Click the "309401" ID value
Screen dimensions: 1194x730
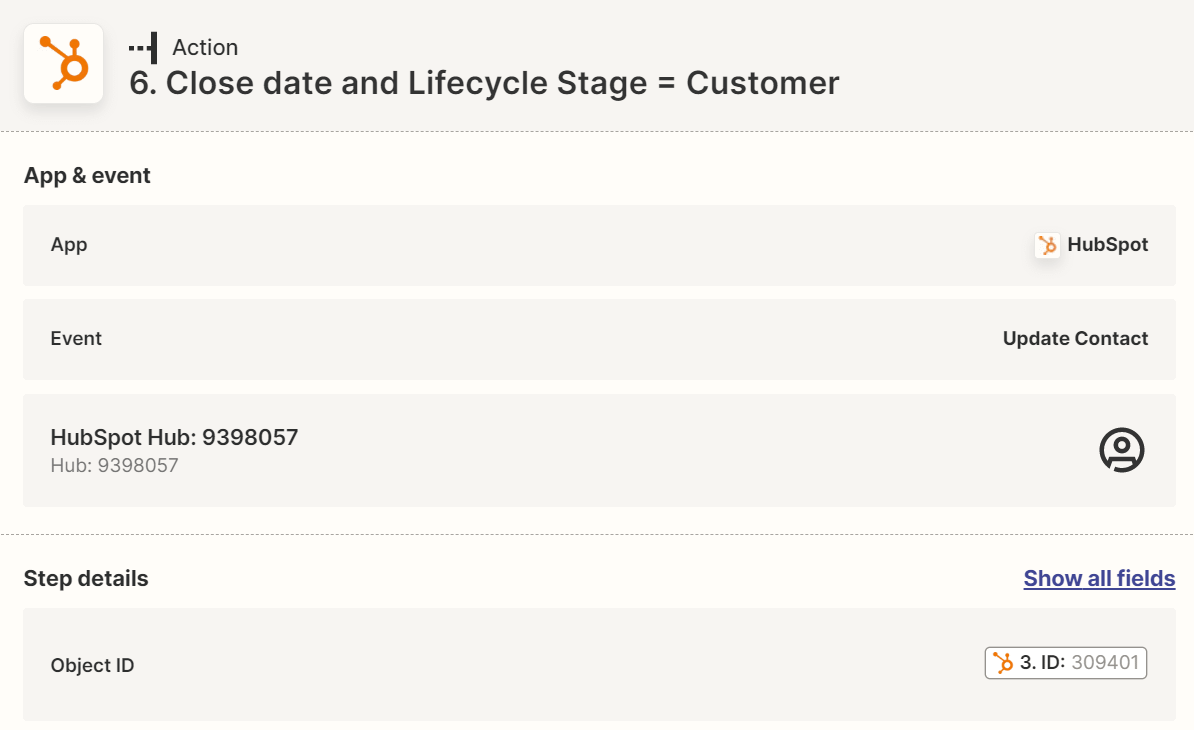(1105, 663)
